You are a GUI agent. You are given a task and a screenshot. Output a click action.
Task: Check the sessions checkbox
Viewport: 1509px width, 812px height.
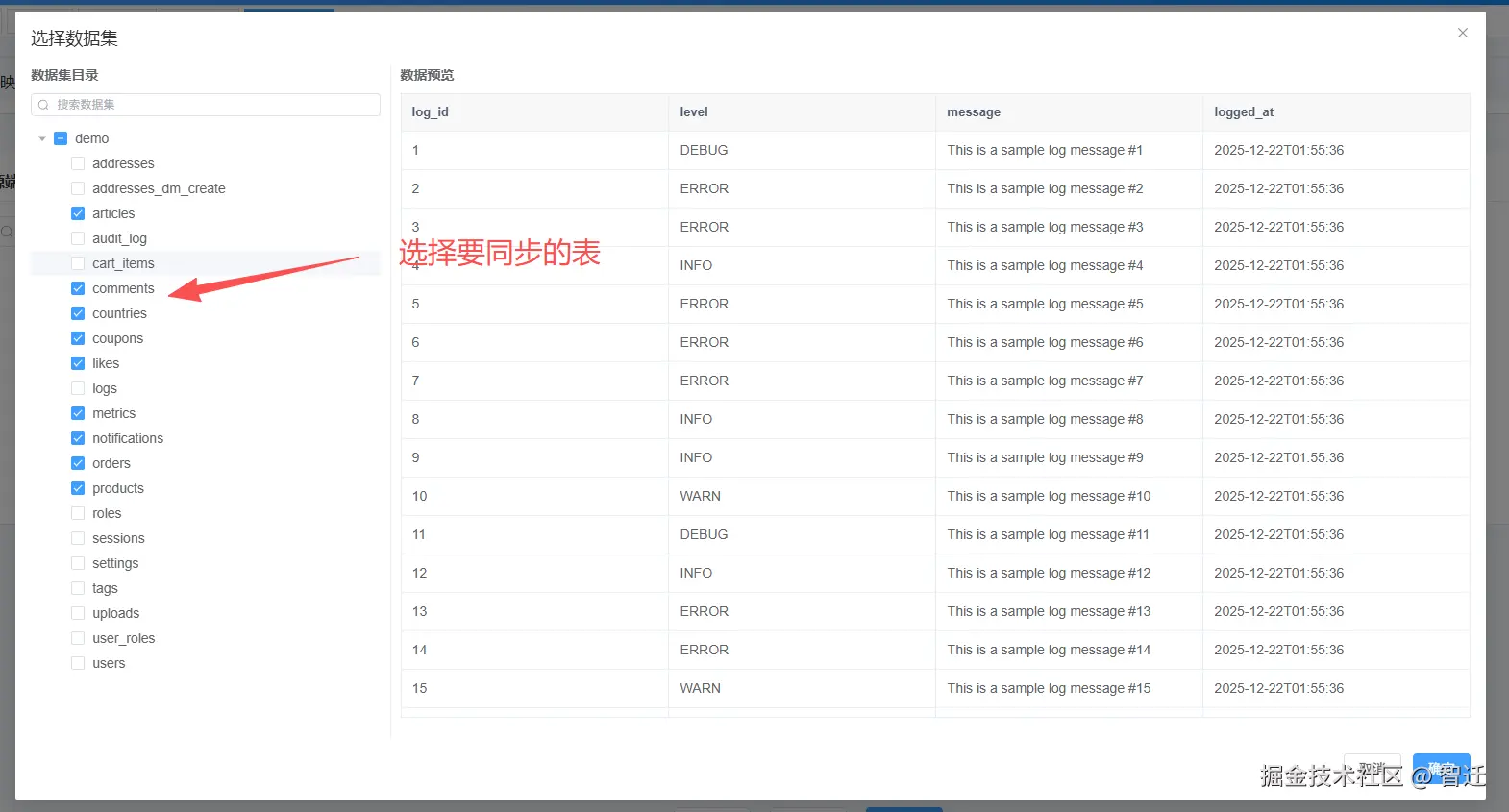click(78, 538)
